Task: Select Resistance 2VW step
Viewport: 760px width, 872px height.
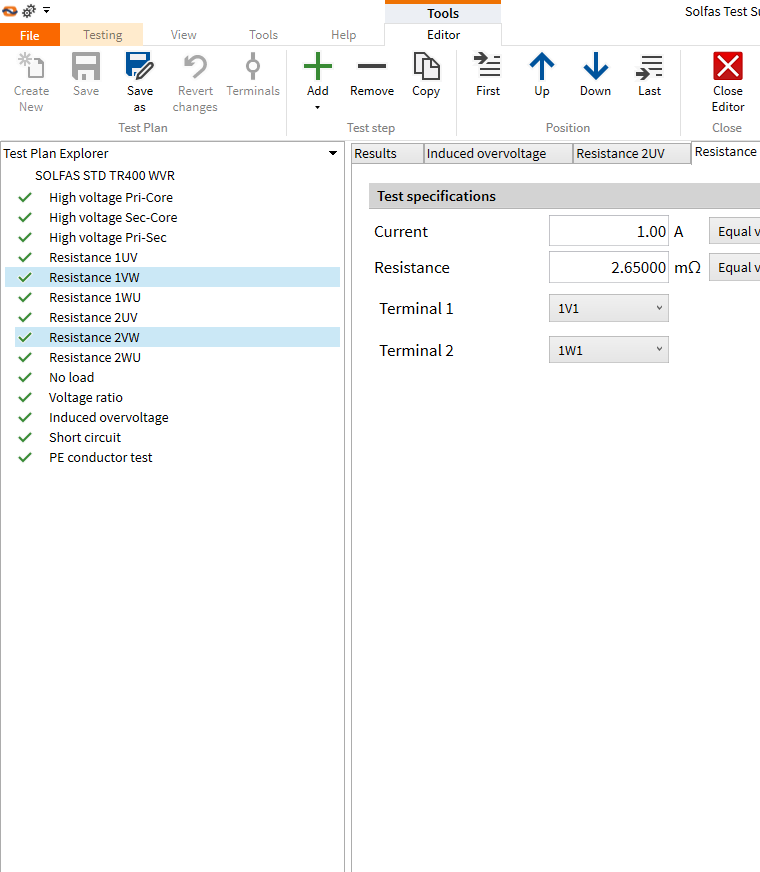Action: click(177, 337)
